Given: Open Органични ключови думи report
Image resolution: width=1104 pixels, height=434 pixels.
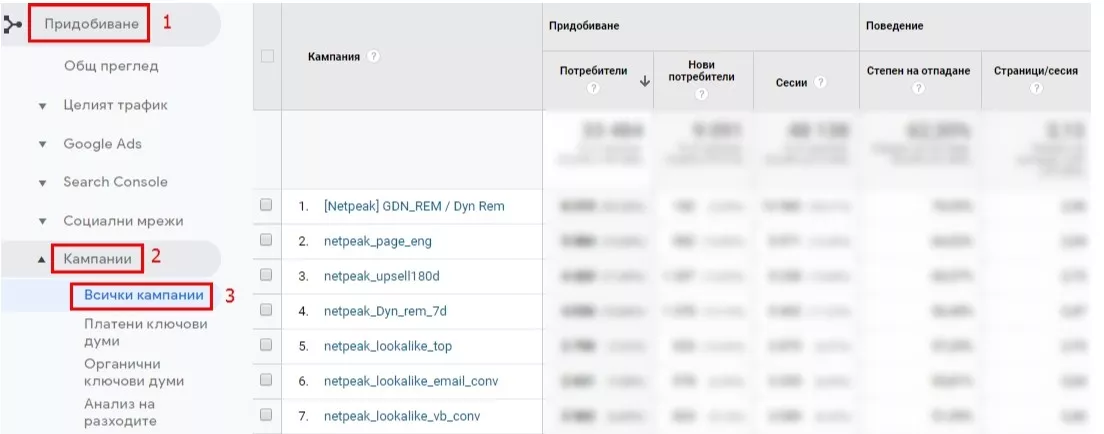Looking at the screenshot, I should [x=134, y=373].
